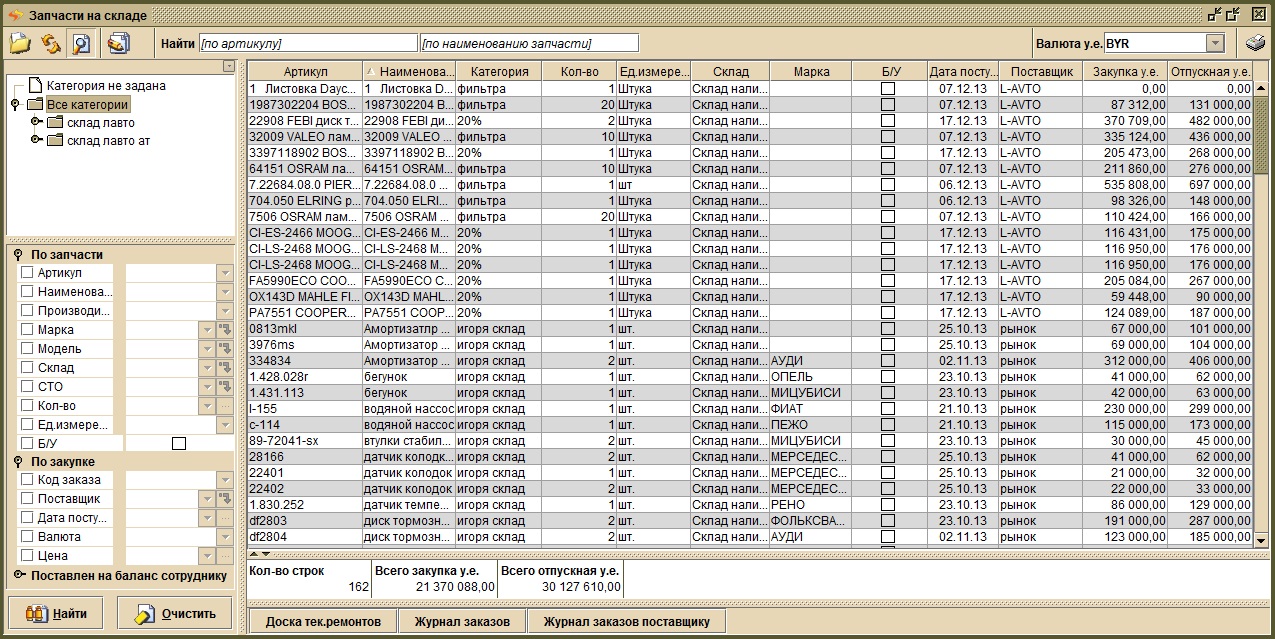Image resolution: width=1275 pixels, height=639 pixels.
Task: Switch to Журнал заказов tab
Action: 461,621
